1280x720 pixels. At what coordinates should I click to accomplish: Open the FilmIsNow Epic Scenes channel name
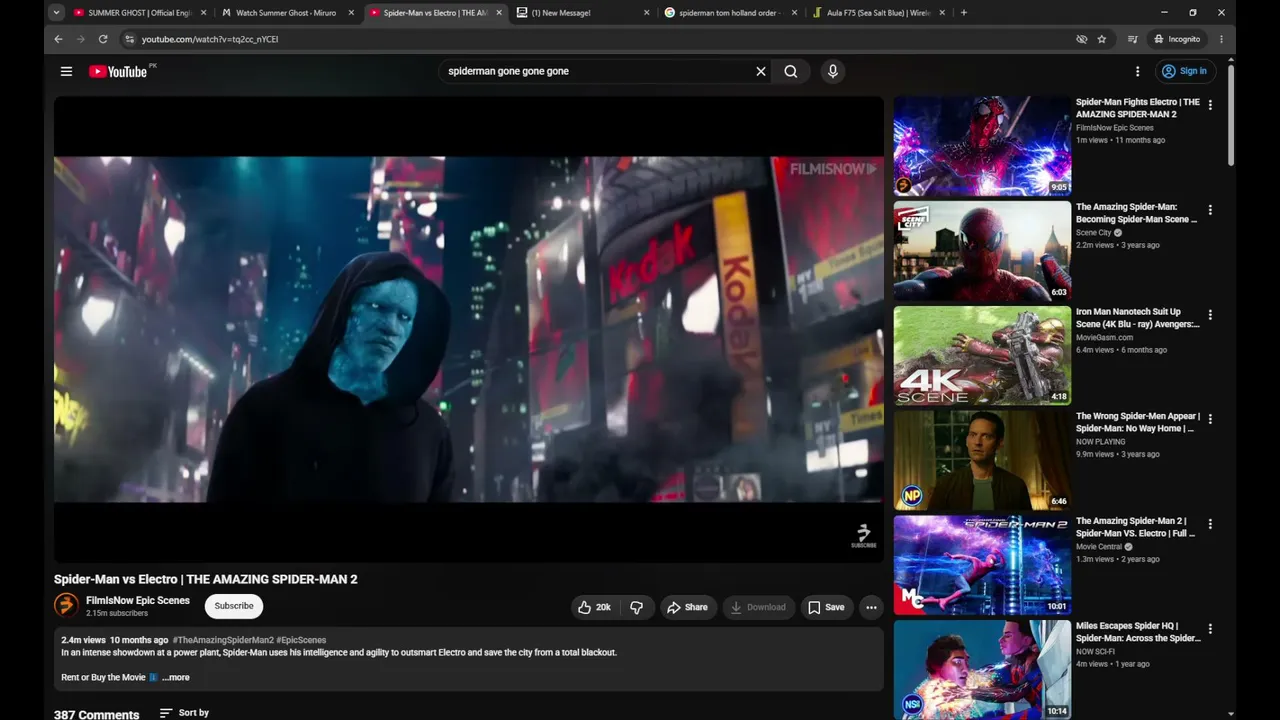pyautogui.click(x=138, y=600)
